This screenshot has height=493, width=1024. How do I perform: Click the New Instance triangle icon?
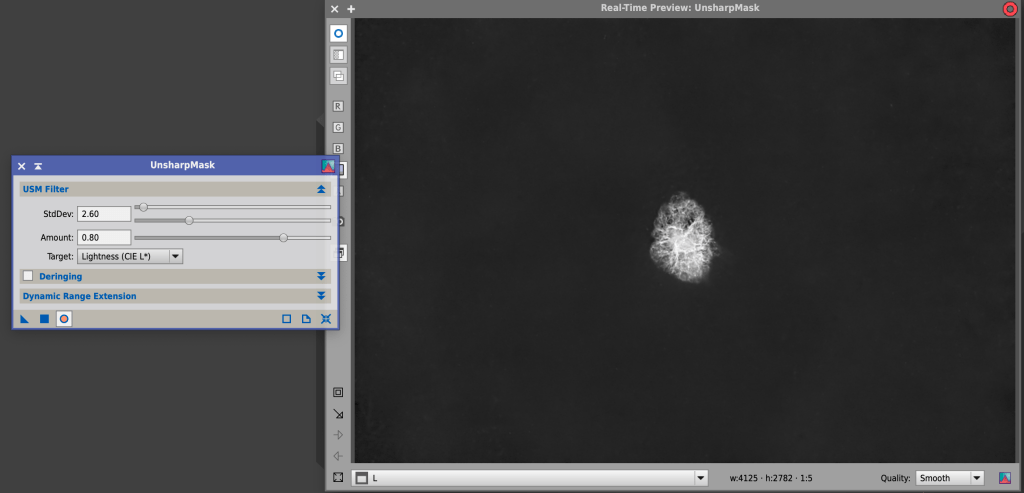[x=25, y=319]
